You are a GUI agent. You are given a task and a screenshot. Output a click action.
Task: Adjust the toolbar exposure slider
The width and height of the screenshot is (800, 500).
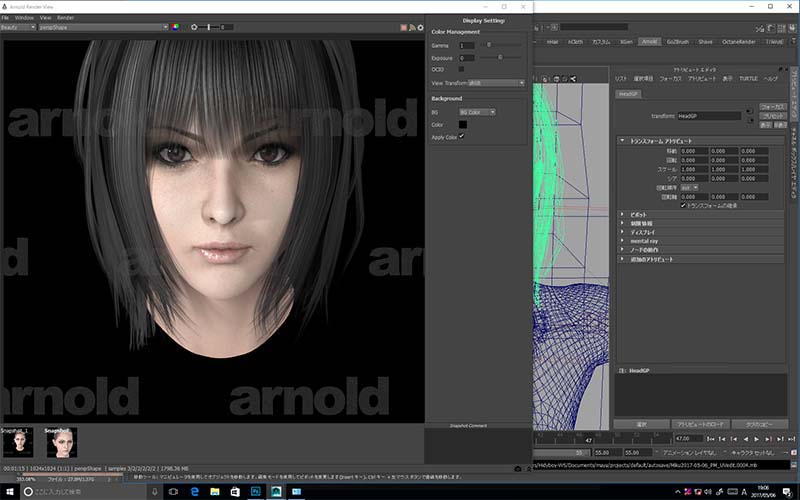[209, 27]
